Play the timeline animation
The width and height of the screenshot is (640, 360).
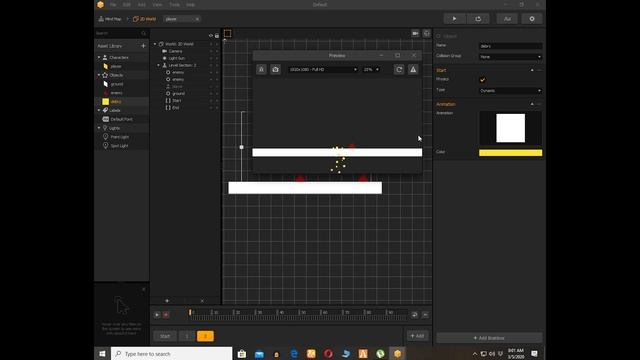(157, 315)
